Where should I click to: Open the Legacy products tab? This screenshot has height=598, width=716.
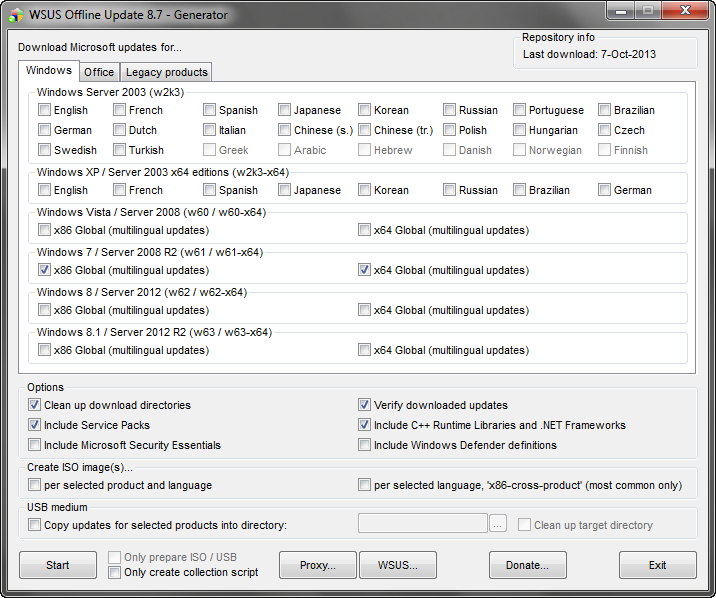pyautogui.click(x=166, y=72)
